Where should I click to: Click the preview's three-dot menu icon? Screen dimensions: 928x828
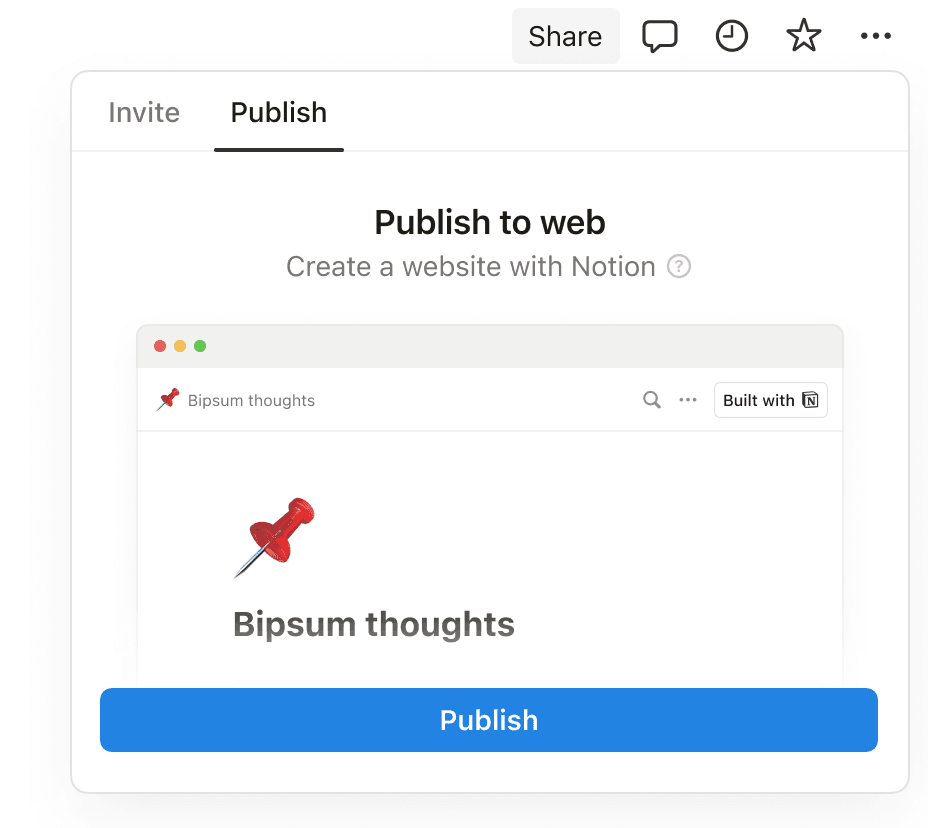pos(688,400)
